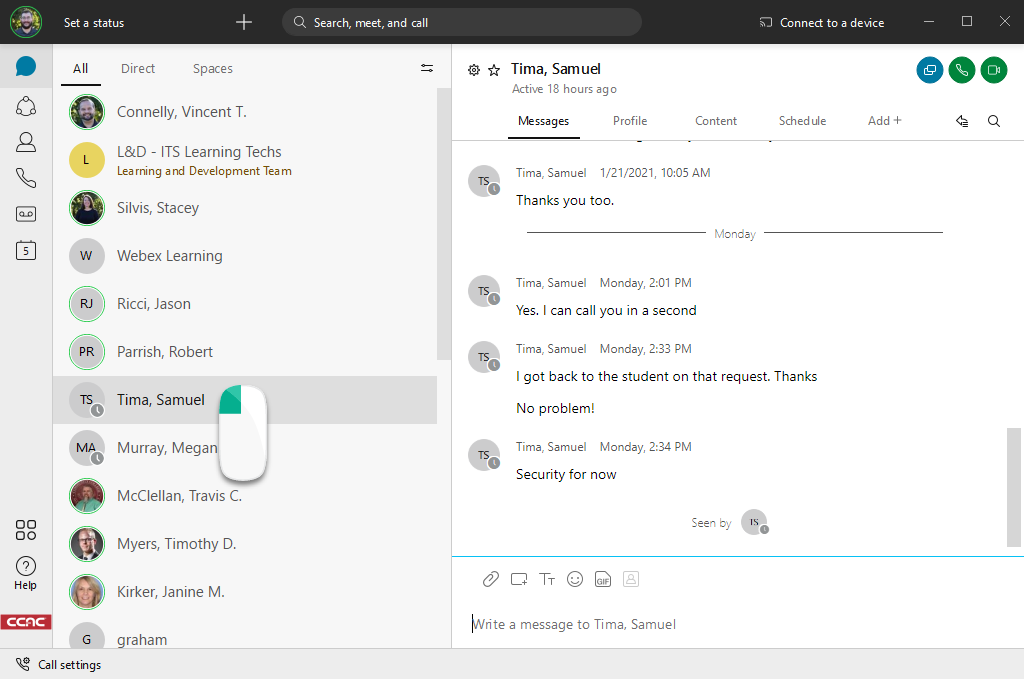
Task: Select the Direct filter tab
Action: 138,69
